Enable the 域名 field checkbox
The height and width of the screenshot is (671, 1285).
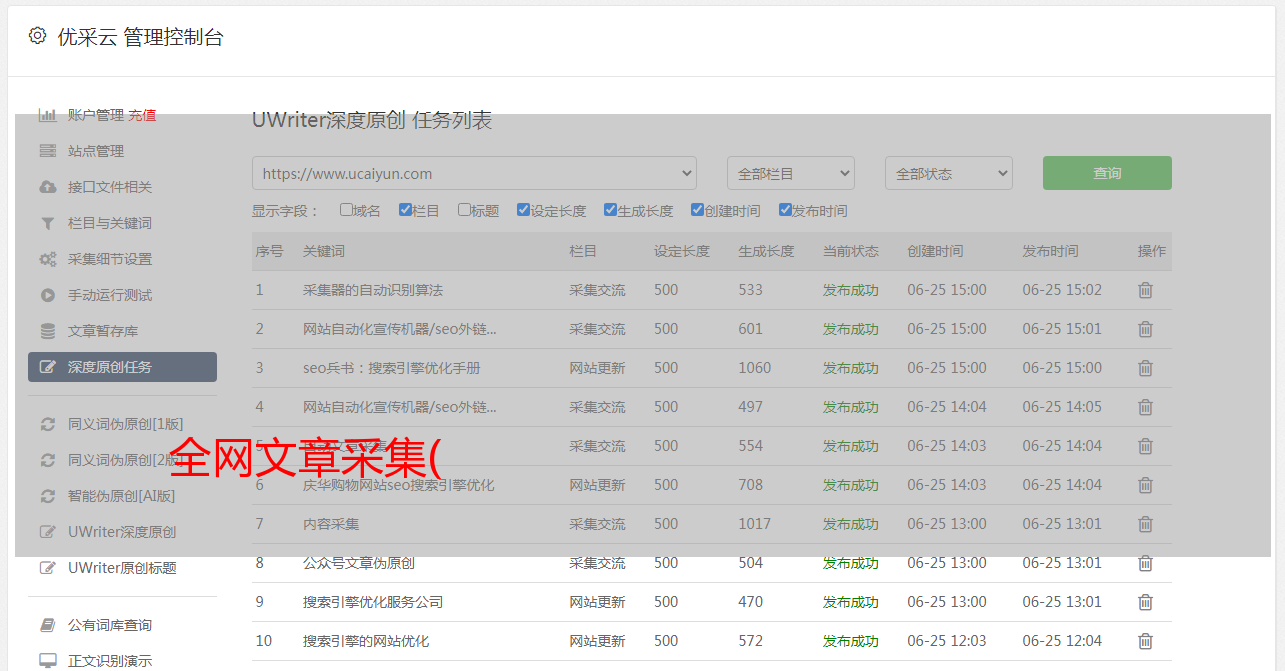pyautogui.click(x=346, y=210)
